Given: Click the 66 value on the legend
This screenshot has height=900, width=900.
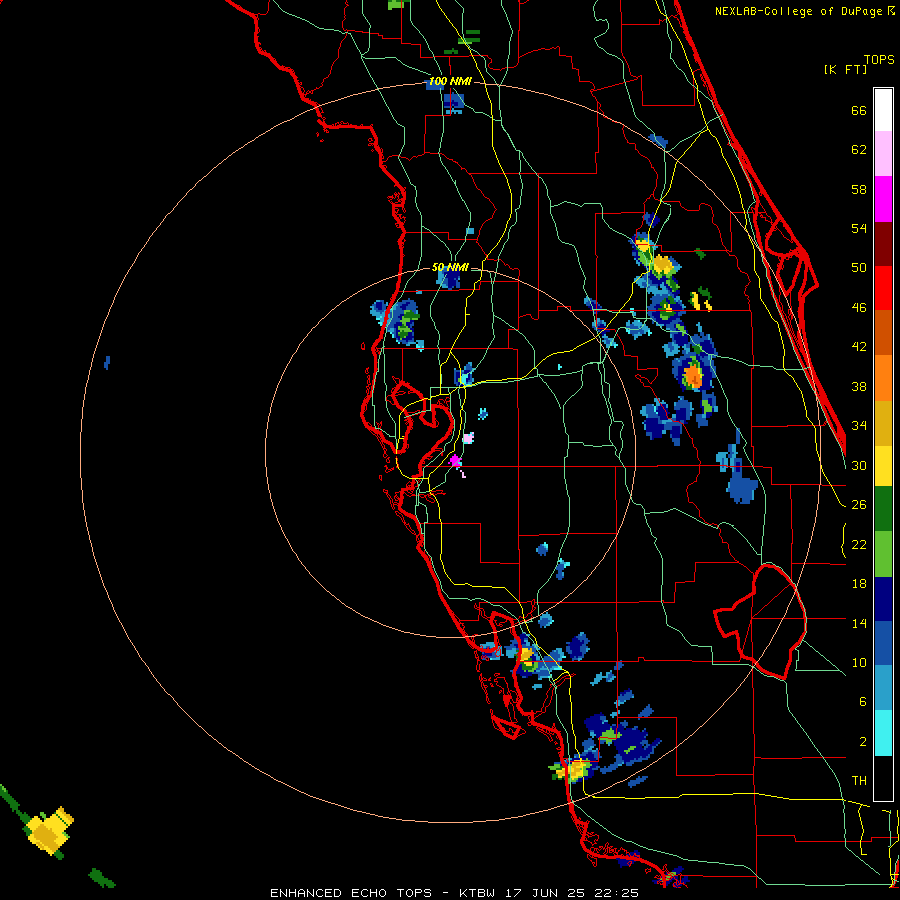Looking at the screenshot, I should click(859, 111).
